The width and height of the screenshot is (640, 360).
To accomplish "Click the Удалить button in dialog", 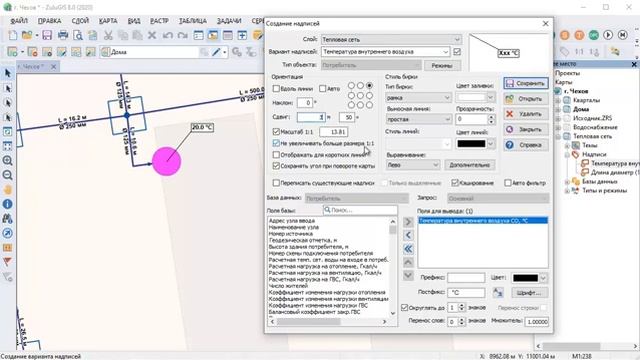I will (x=526, y=114).
